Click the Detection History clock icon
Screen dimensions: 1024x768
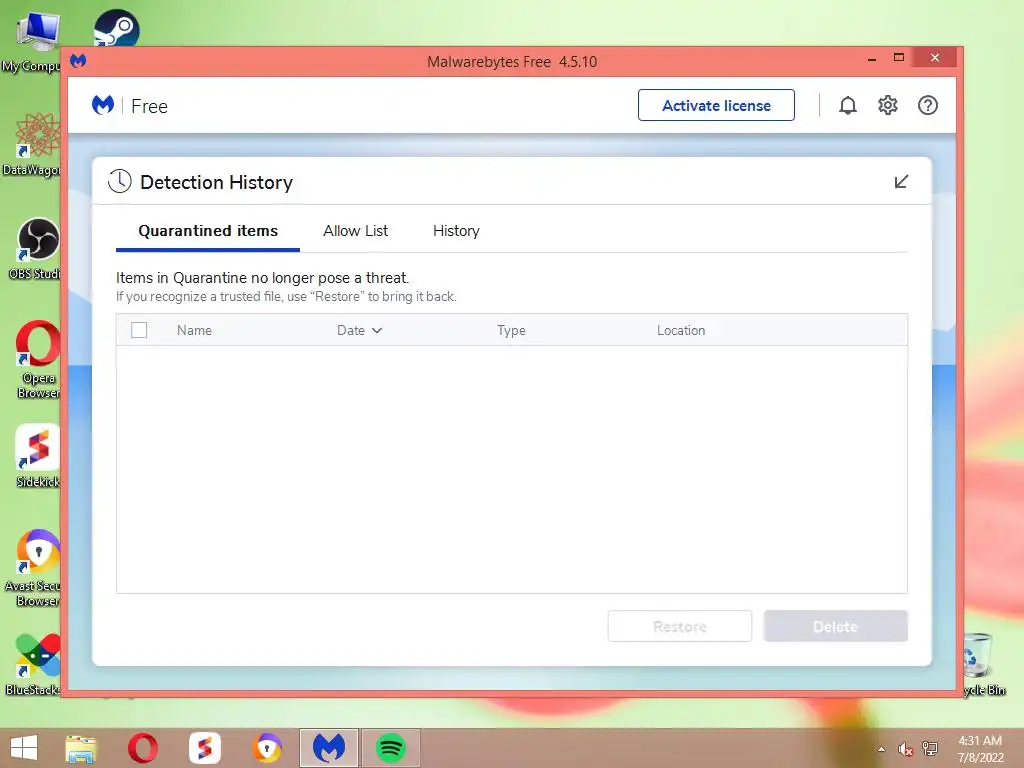[120, 181]
